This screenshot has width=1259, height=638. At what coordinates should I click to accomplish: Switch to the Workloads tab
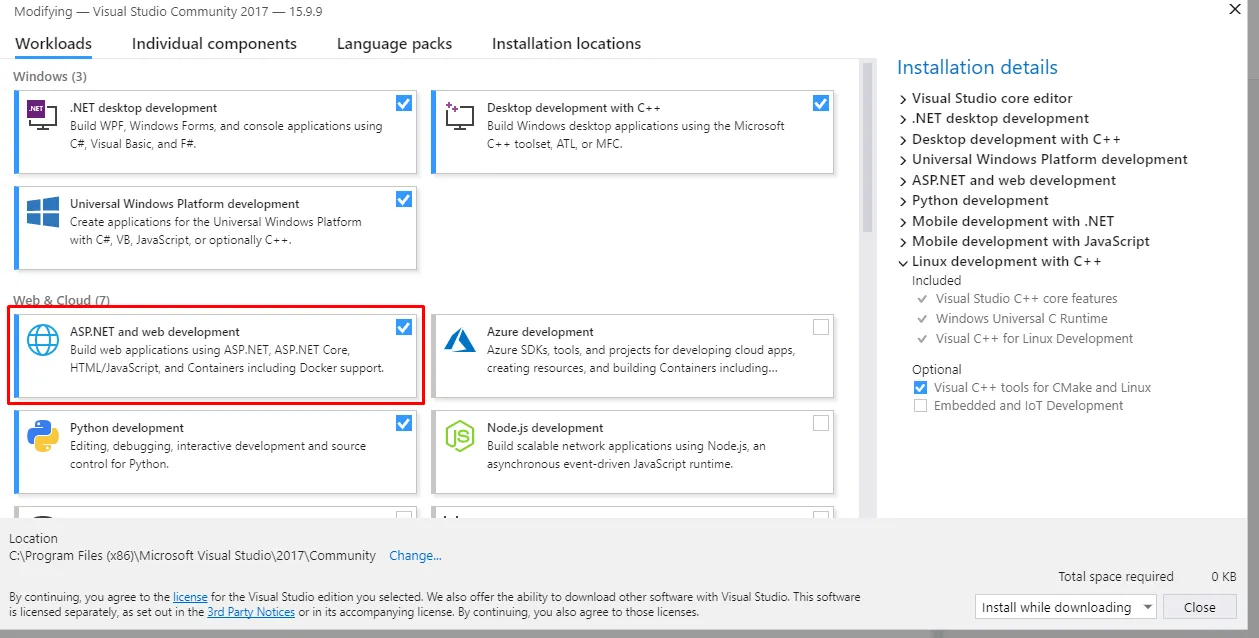point(54,44)
